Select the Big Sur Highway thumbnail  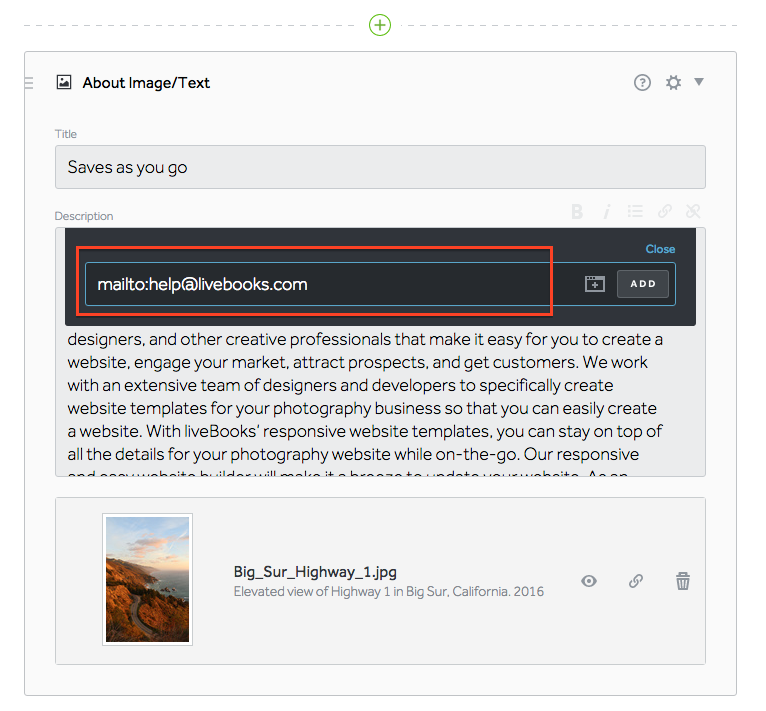pyautogui.click(x=147, y=580)
